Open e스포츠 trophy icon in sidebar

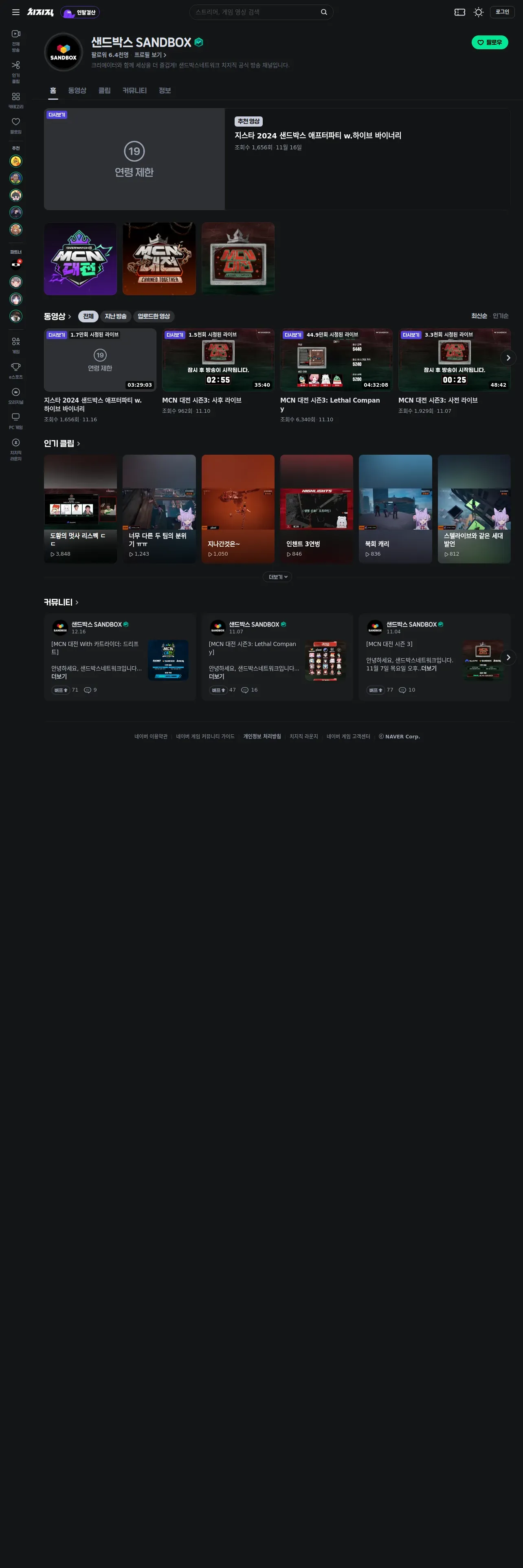point(16,371)
